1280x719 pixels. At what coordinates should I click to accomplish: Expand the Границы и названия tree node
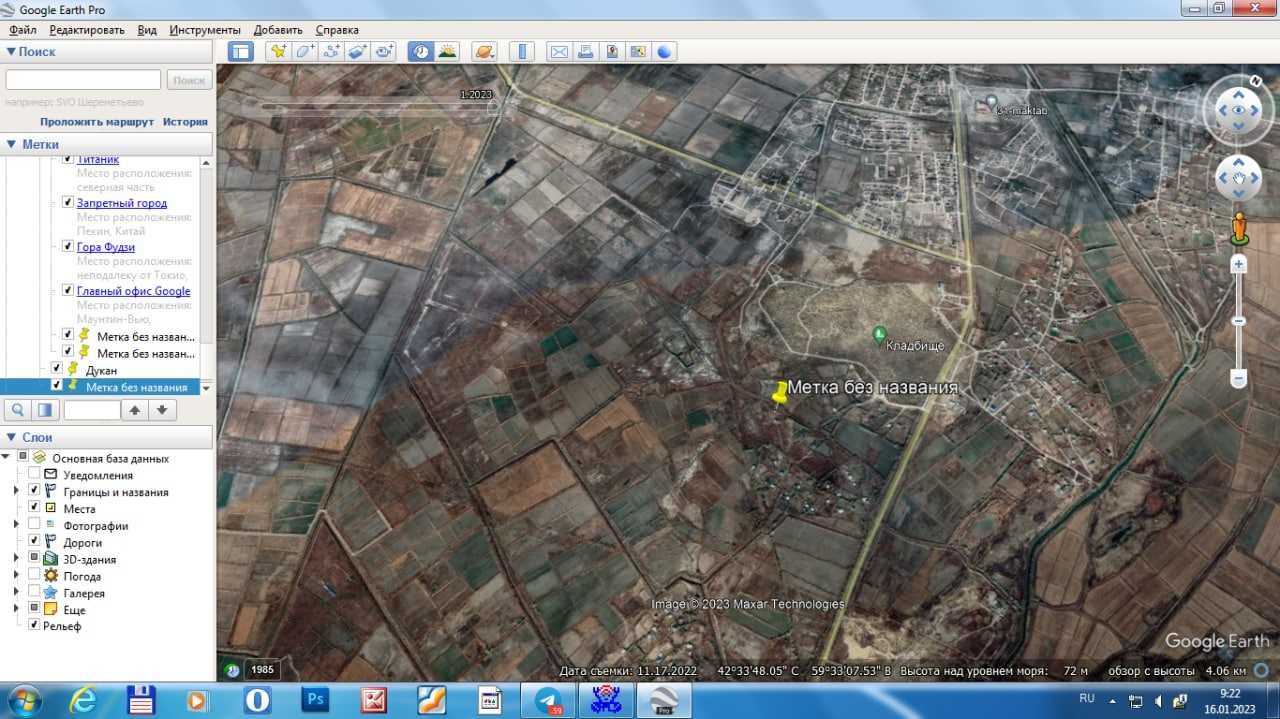[x=16, y=492]
